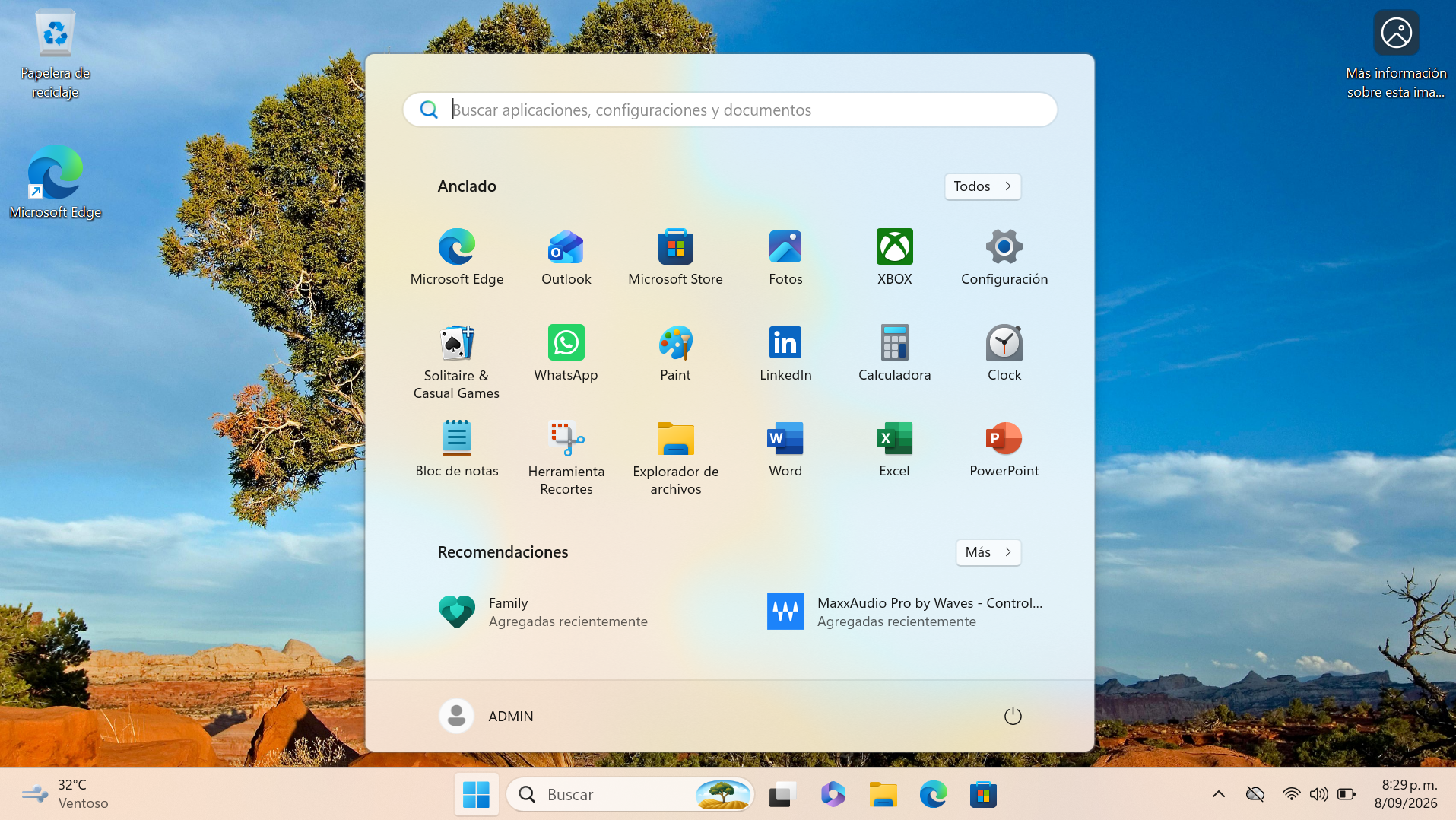Launch PowerPoint from pinned apps

[x=1004, y=449]
